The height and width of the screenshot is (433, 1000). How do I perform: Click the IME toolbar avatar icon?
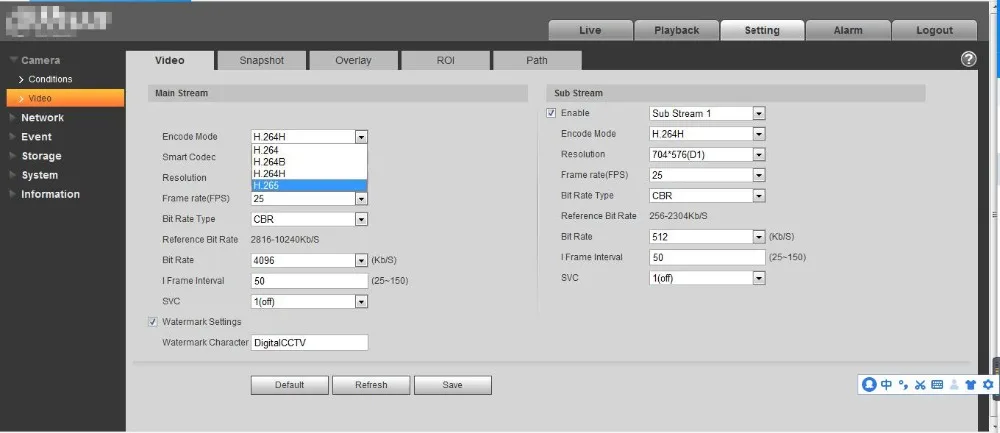pyautogui.click(x=869, y=385)
